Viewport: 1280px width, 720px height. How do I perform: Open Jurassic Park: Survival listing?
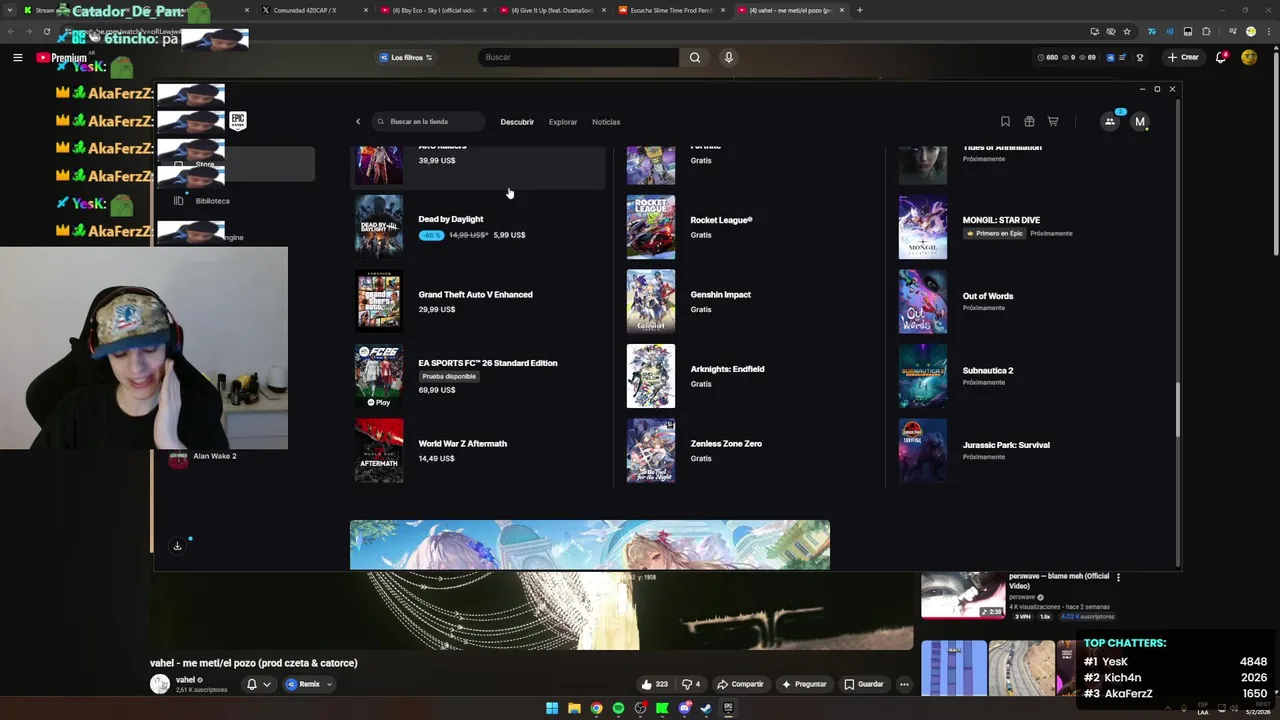pos(1022,450)
